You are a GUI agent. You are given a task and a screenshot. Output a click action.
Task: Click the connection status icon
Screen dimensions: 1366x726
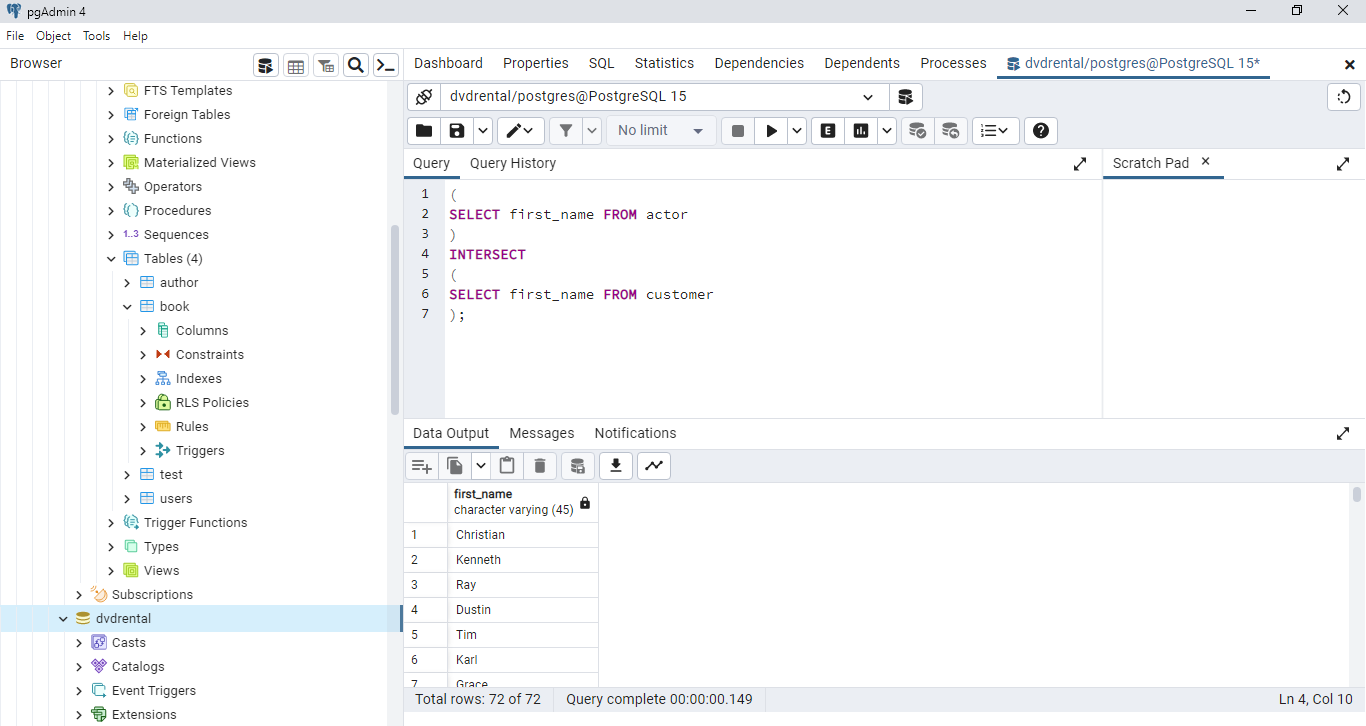pyautogui.click(x=424, y=97)
